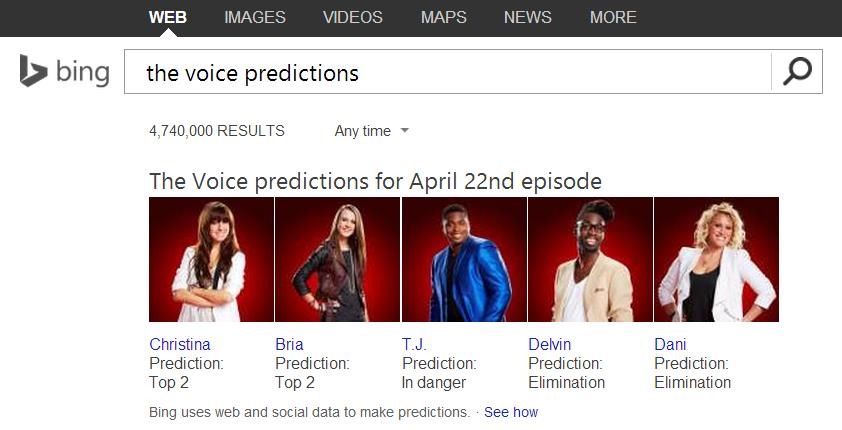Open the Maps tab
The height and width of the screenshot is (430, 842).
(444, 17)
